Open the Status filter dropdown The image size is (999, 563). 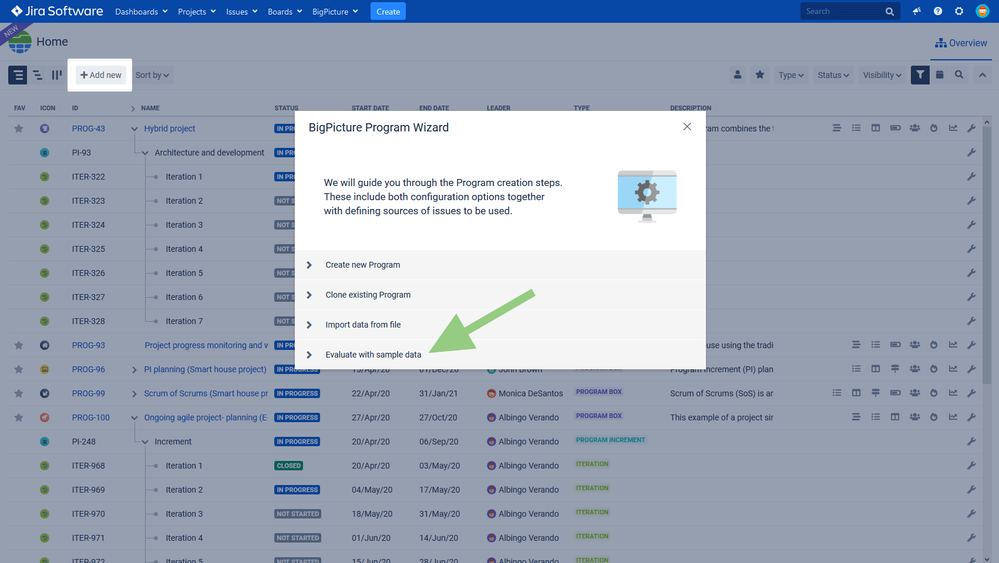(833, 75)
